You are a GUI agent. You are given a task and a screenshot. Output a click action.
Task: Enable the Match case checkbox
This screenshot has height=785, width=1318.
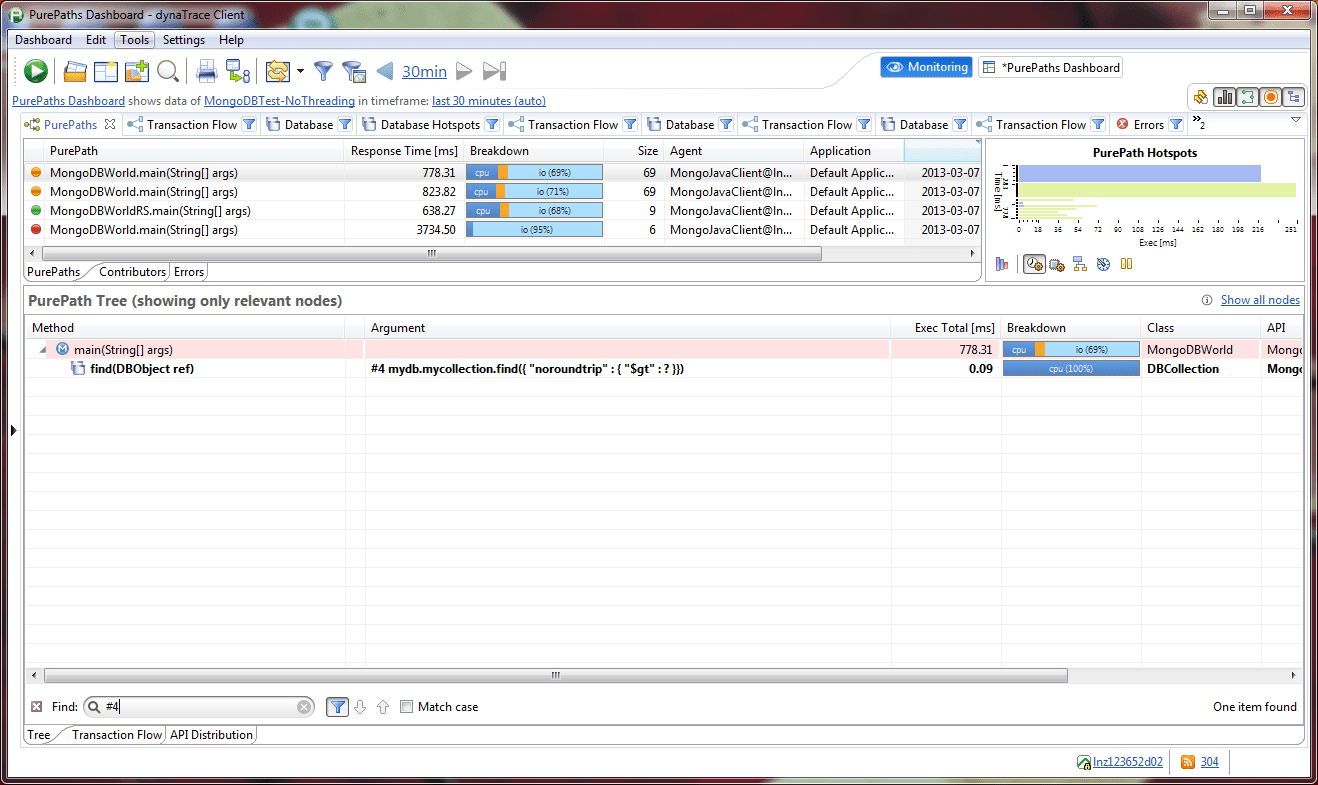pyautogui.click(x=406, y=707)
